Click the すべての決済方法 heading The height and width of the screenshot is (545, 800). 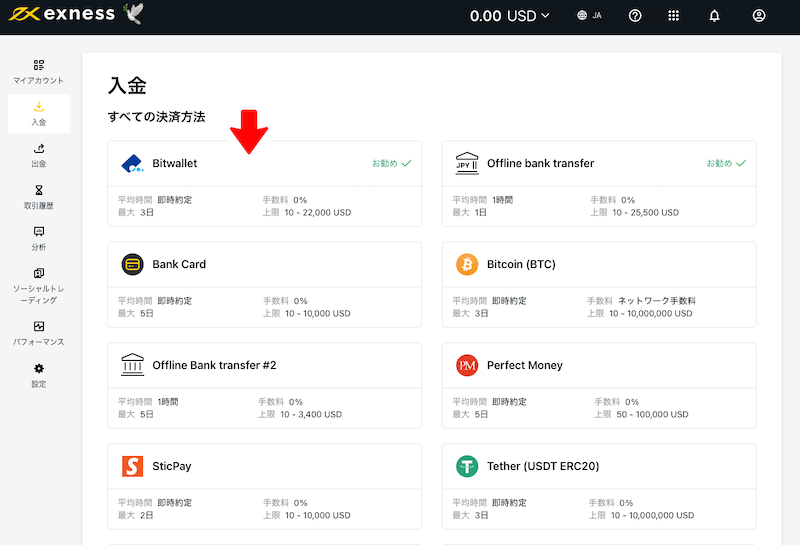coord(156,117)
